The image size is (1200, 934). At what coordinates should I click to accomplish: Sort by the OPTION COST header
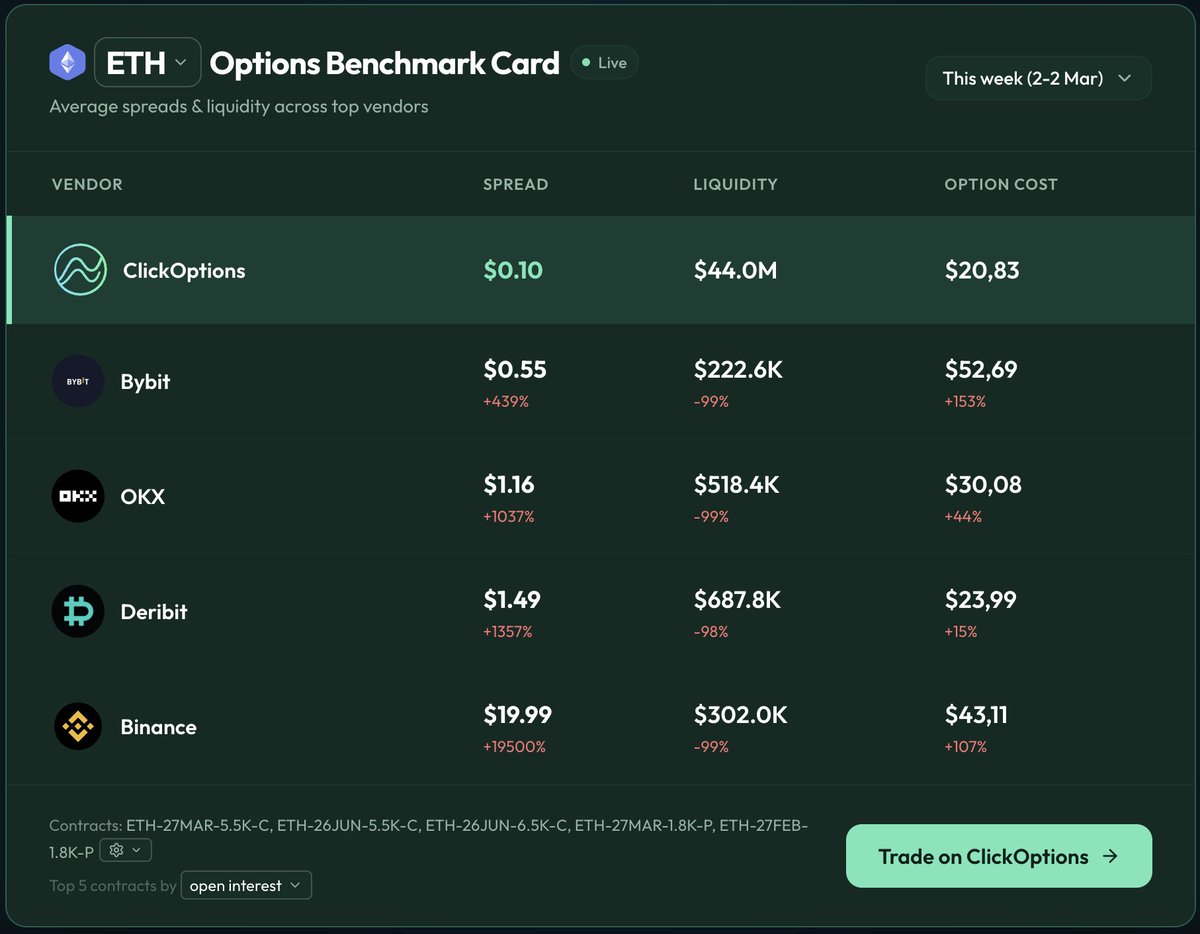pos(1001,184)
